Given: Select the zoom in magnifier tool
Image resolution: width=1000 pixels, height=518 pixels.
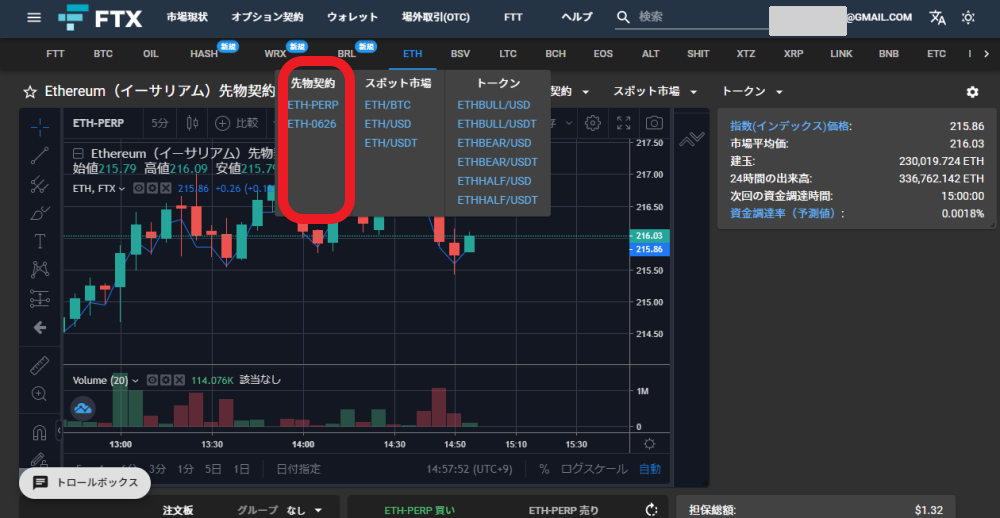Looking at the screenshot, I should click(40, 394).
